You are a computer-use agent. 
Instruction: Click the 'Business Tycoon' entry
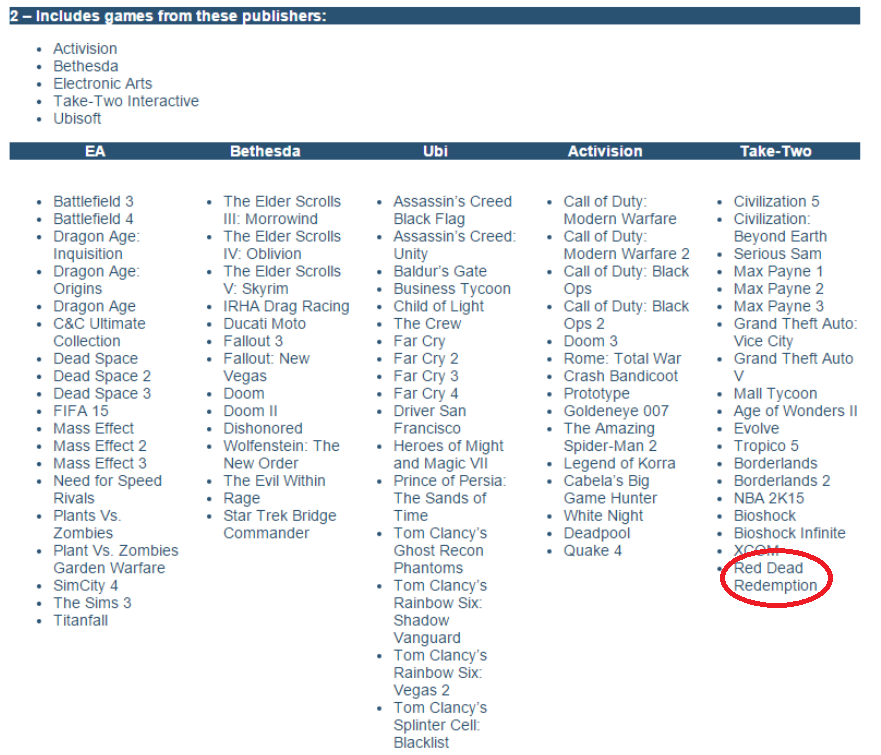click(x=452, y=288)
